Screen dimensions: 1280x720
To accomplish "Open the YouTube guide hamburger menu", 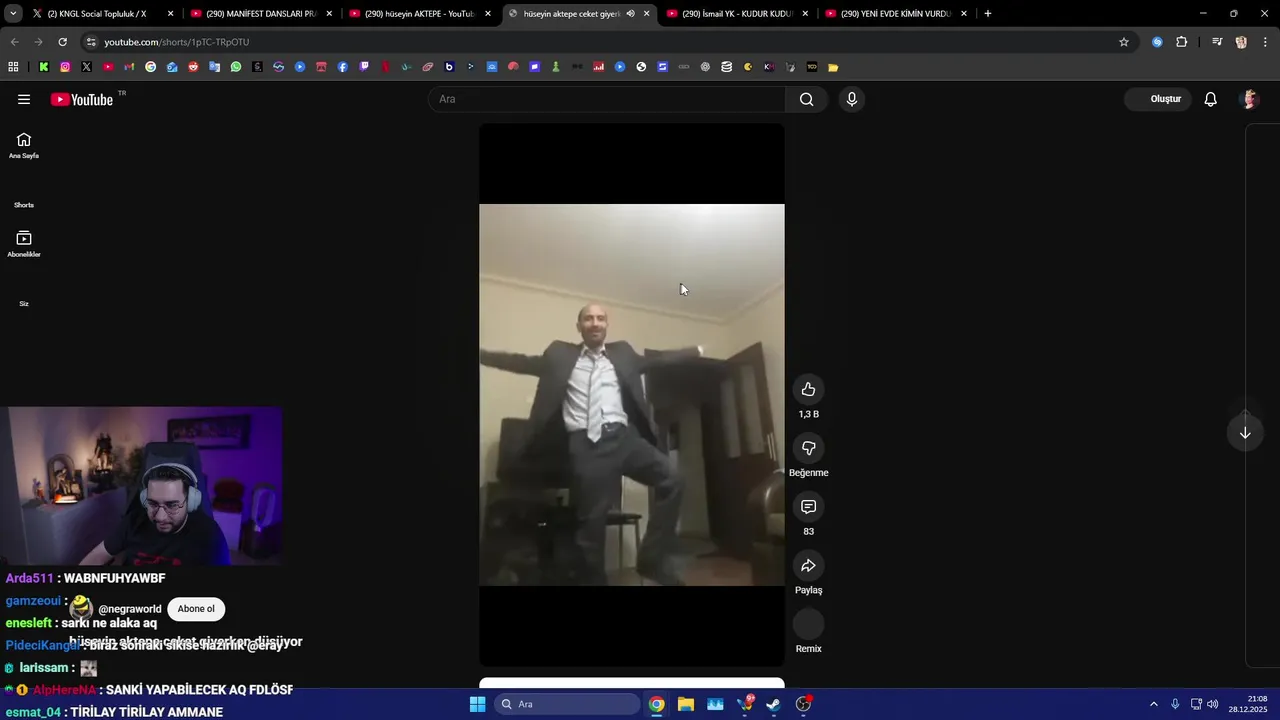I will point(24,99).
